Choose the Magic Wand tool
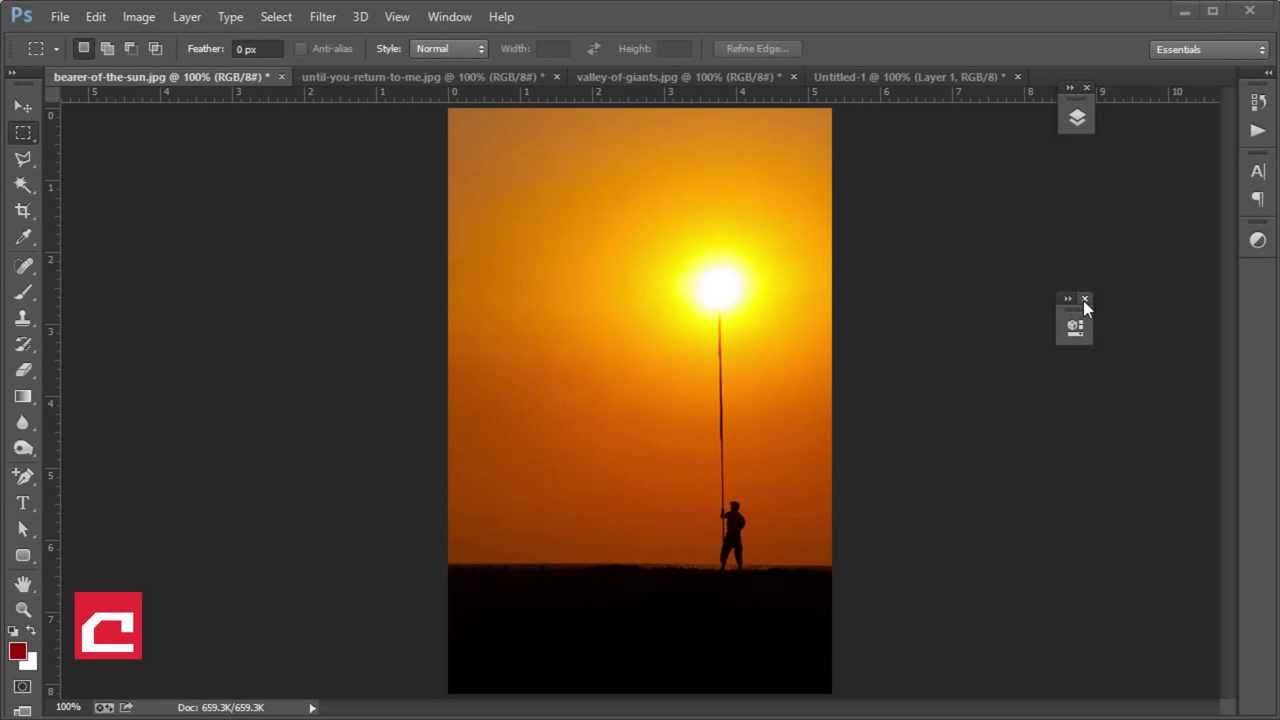Viewport: 1280px width, 720px height. point(23,185)
